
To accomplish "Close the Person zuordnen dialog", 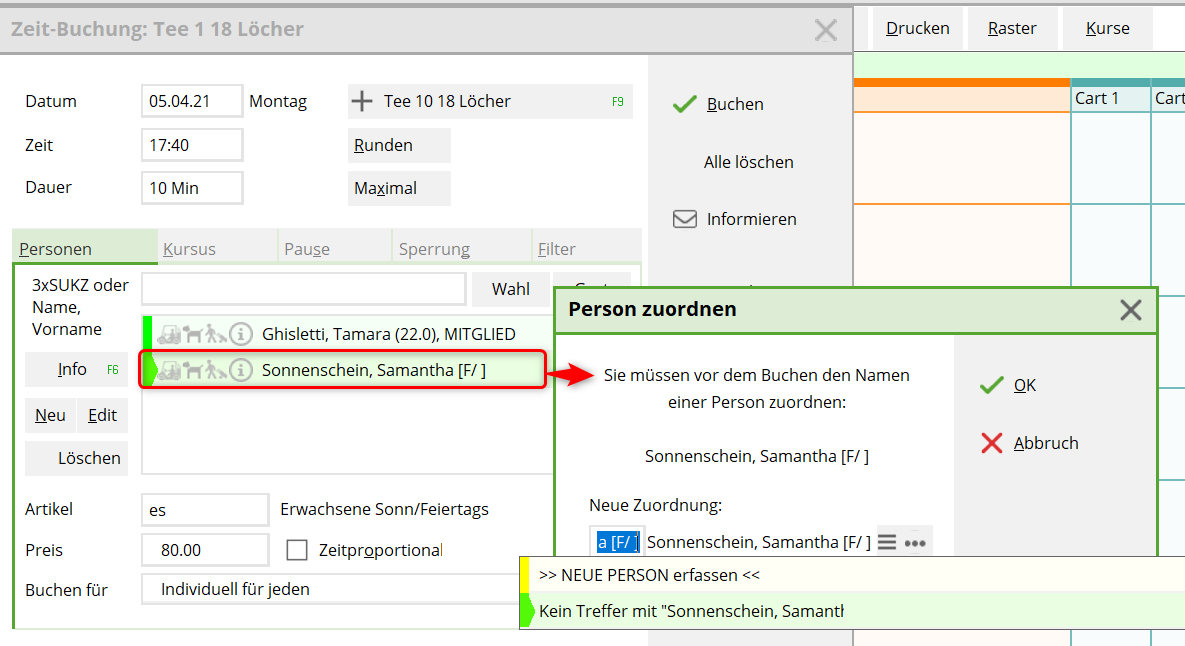I will pyautogui.click(x=1131, y=310).
